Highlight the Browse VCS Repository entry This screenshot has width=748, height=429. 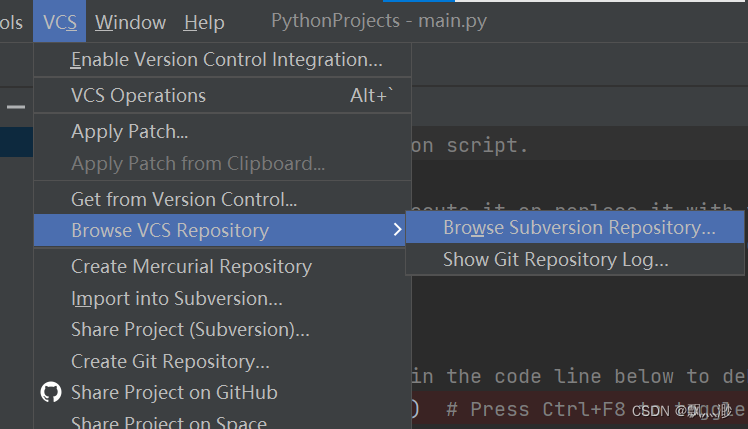point(170,230)
